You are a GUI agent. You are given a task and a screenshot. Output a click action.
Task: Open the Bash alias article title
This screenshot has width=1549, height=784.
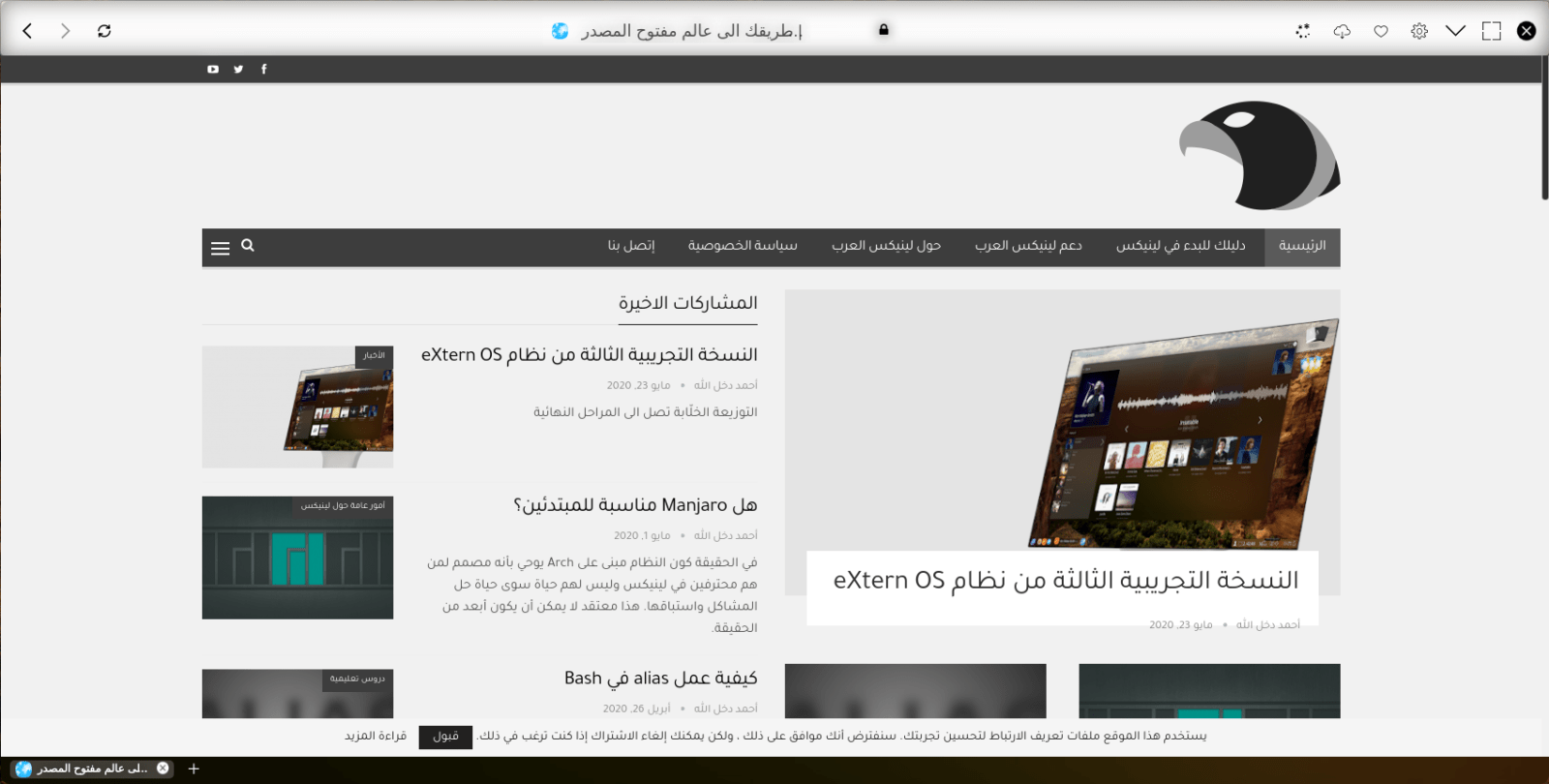coord(661,678)
